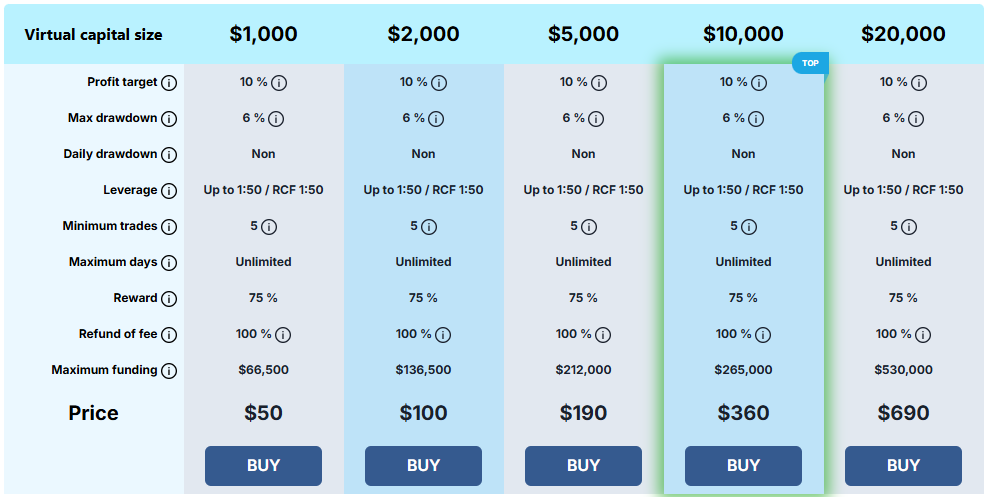Click info icon beside 5 trades in $10,000 column
This screenshot has width=987, height=497.
pyautogui.click(x=748, y=226)
